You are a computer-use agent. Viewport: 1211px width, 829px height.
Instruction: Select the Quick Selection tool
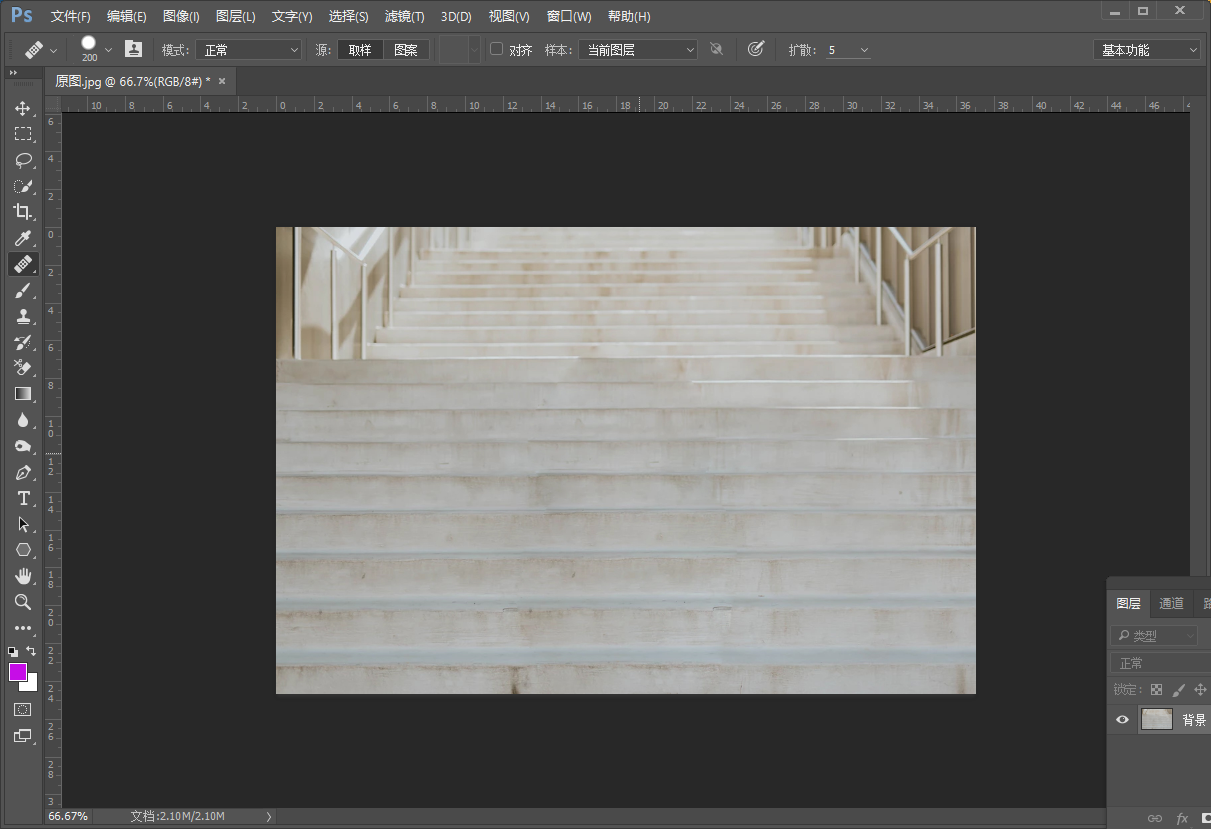tap(23, 186)
